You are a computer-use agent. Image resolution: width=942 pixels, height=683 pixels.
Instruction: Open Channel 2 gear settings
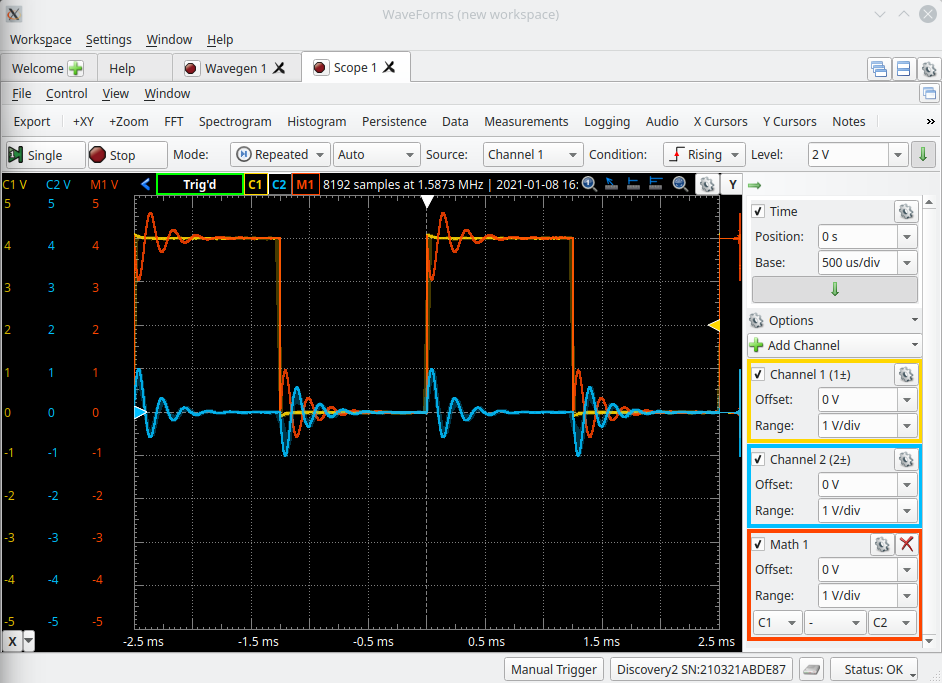tap(906, 460)
